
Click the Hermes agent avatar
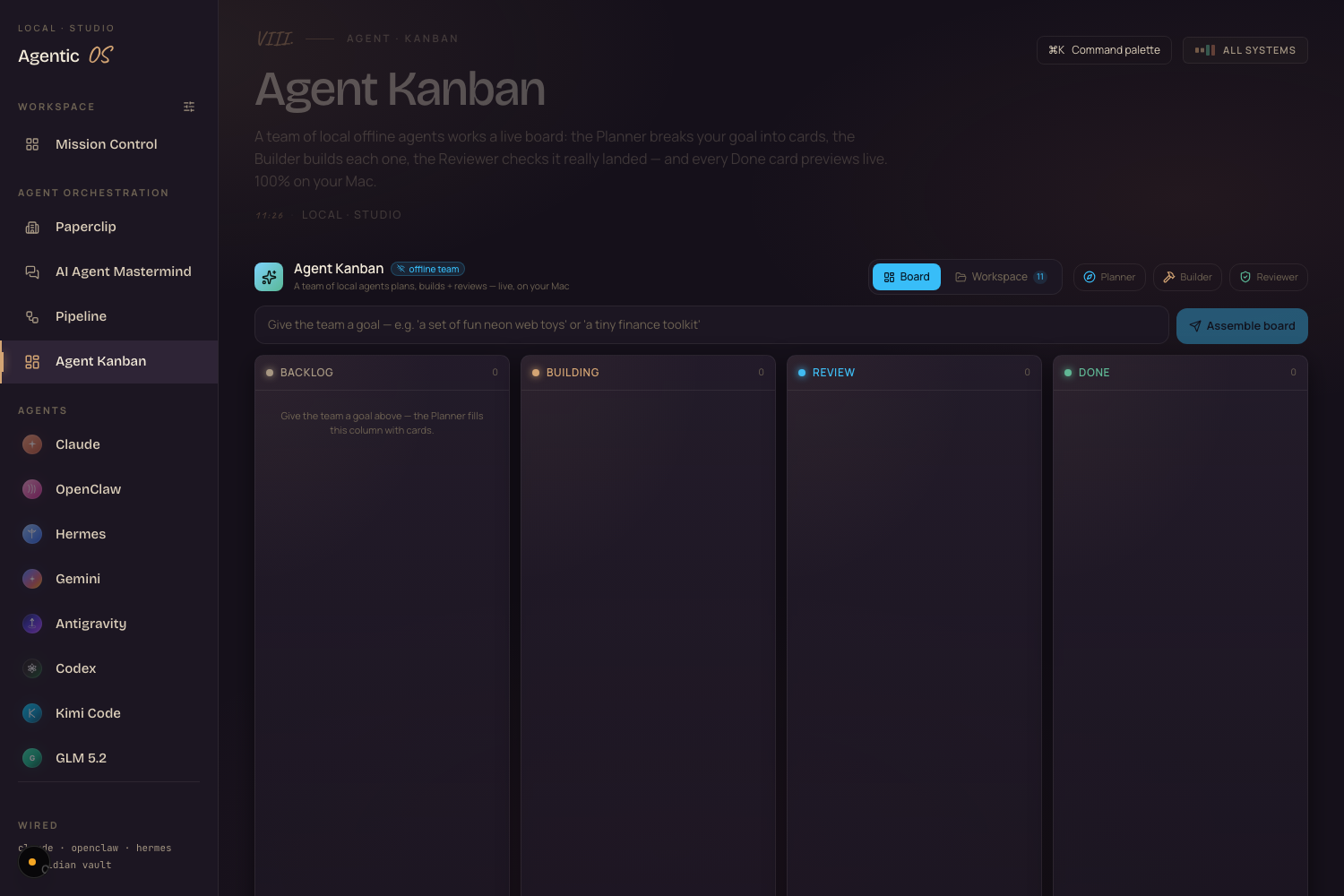[x=32, y=534]
